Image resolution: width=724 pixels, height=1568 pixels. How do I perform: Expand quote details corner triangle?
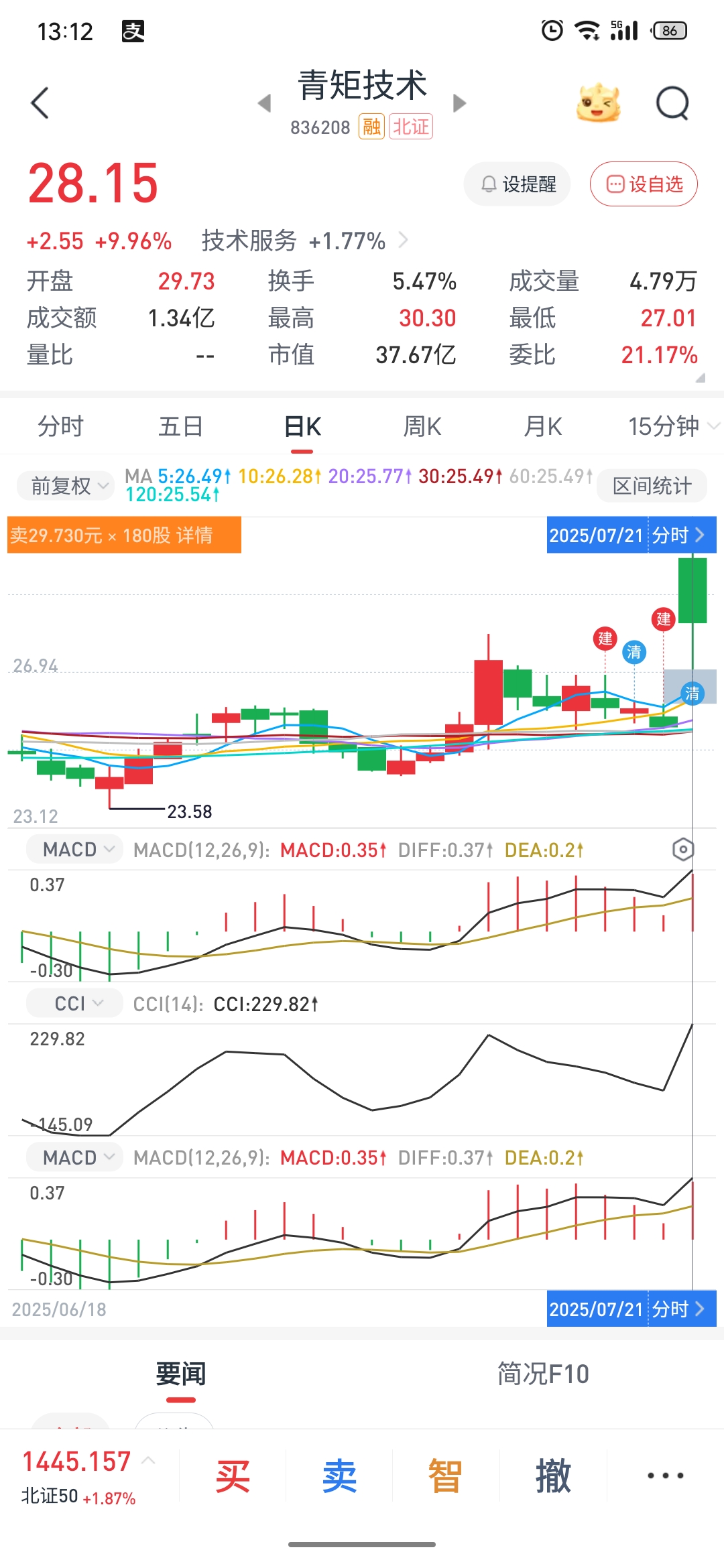(x=700, y=378)
